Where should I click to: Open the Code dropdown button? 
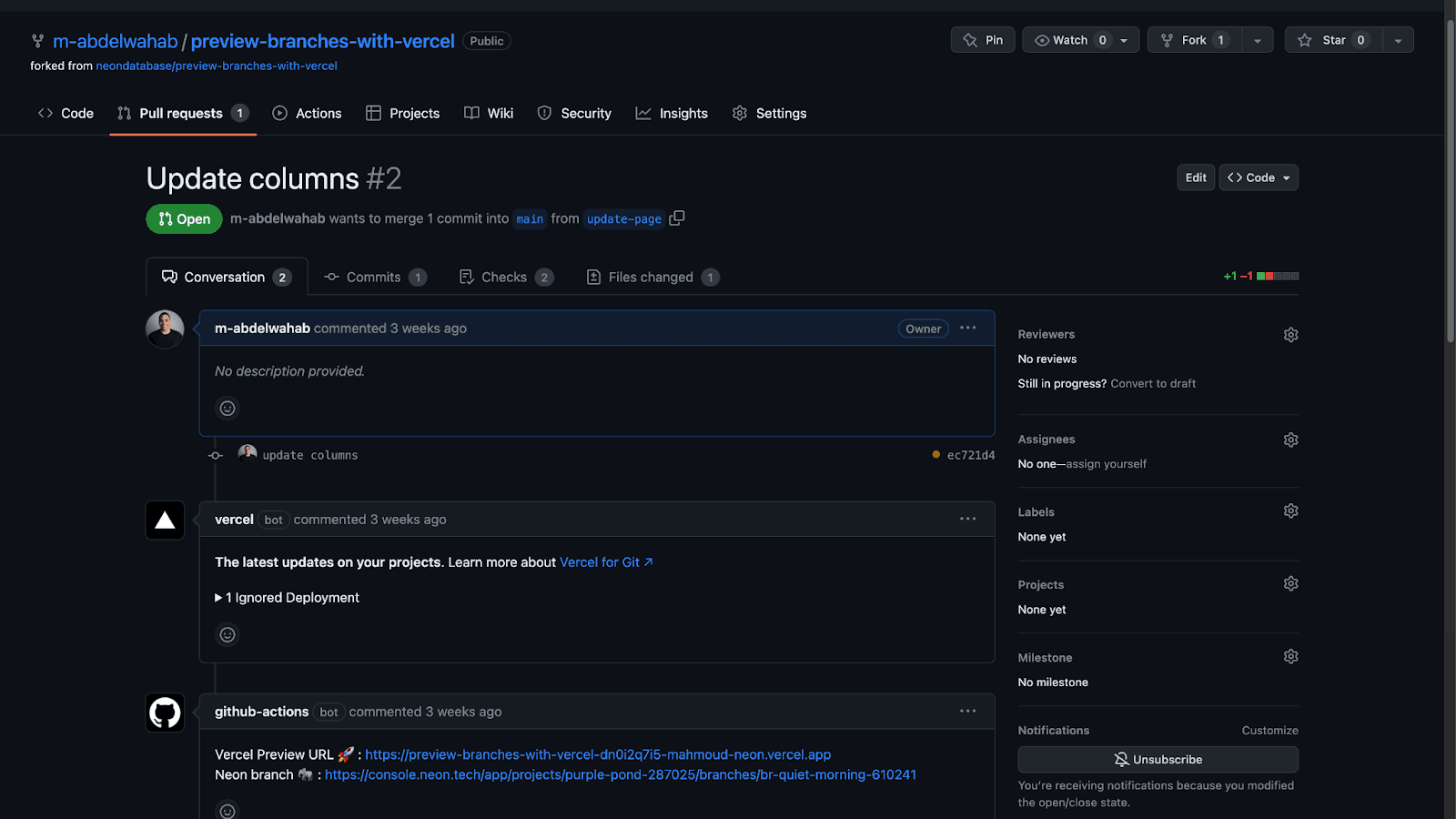[1259, 177]
